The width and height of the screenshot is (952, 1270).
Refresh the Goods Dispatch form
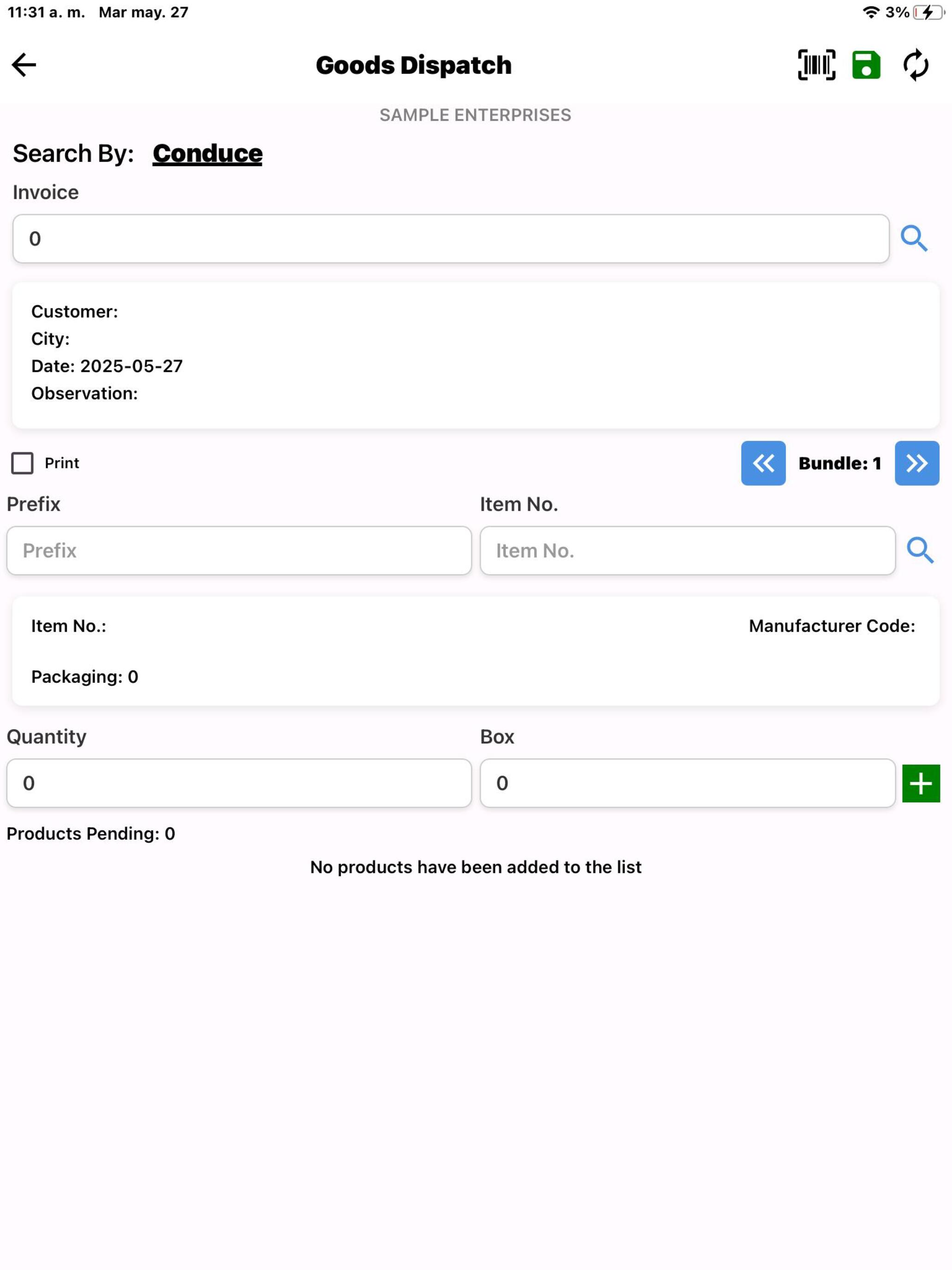pyautogui.click(x=916, y=65)
